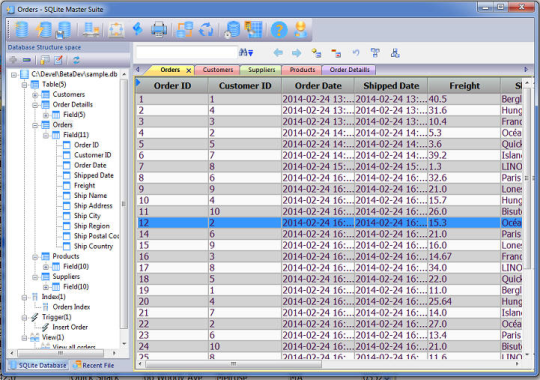Close the Orders tab with X
The width and height of the screenshot is (540, 380).
(x=188, y=70)
